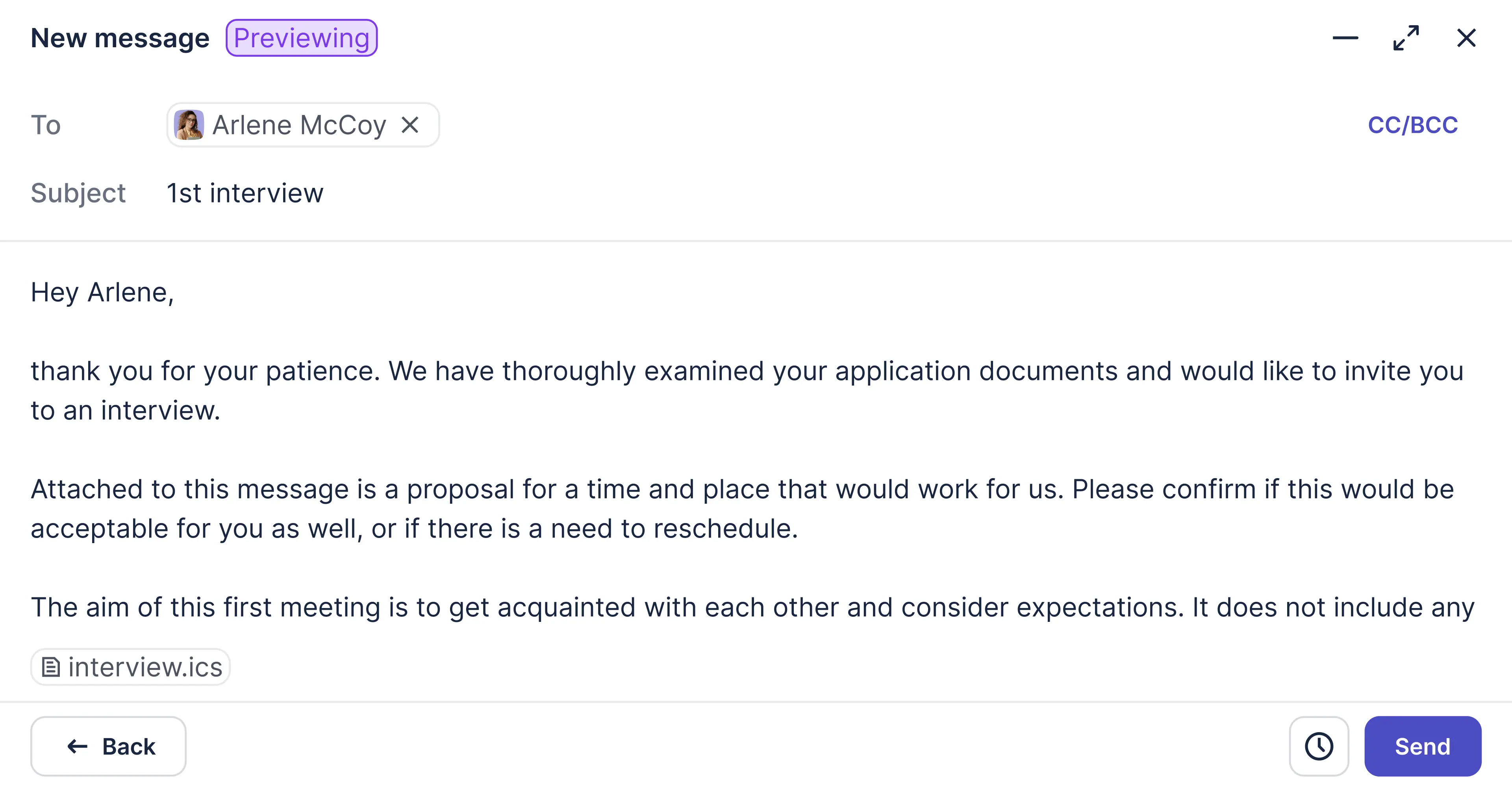1512x792 pixels.
Task: Click the 'New message' title
Action: pos(120,38)
